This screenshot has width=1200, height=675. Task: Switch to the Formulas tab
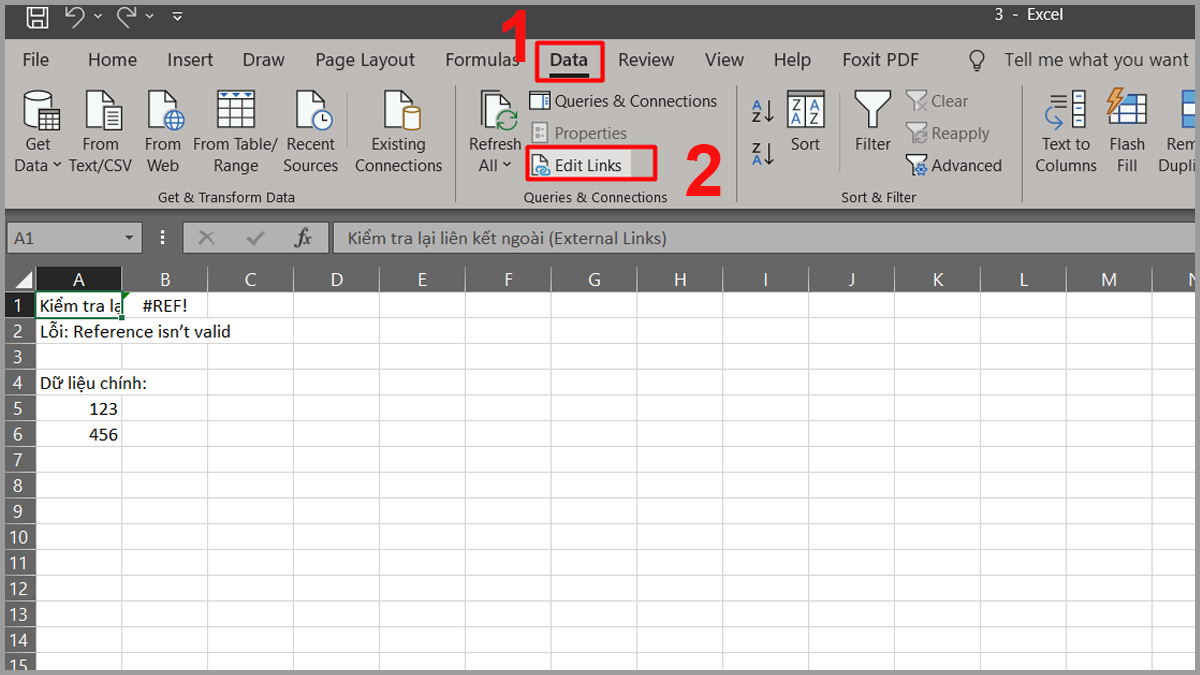[x=482, y=60]
